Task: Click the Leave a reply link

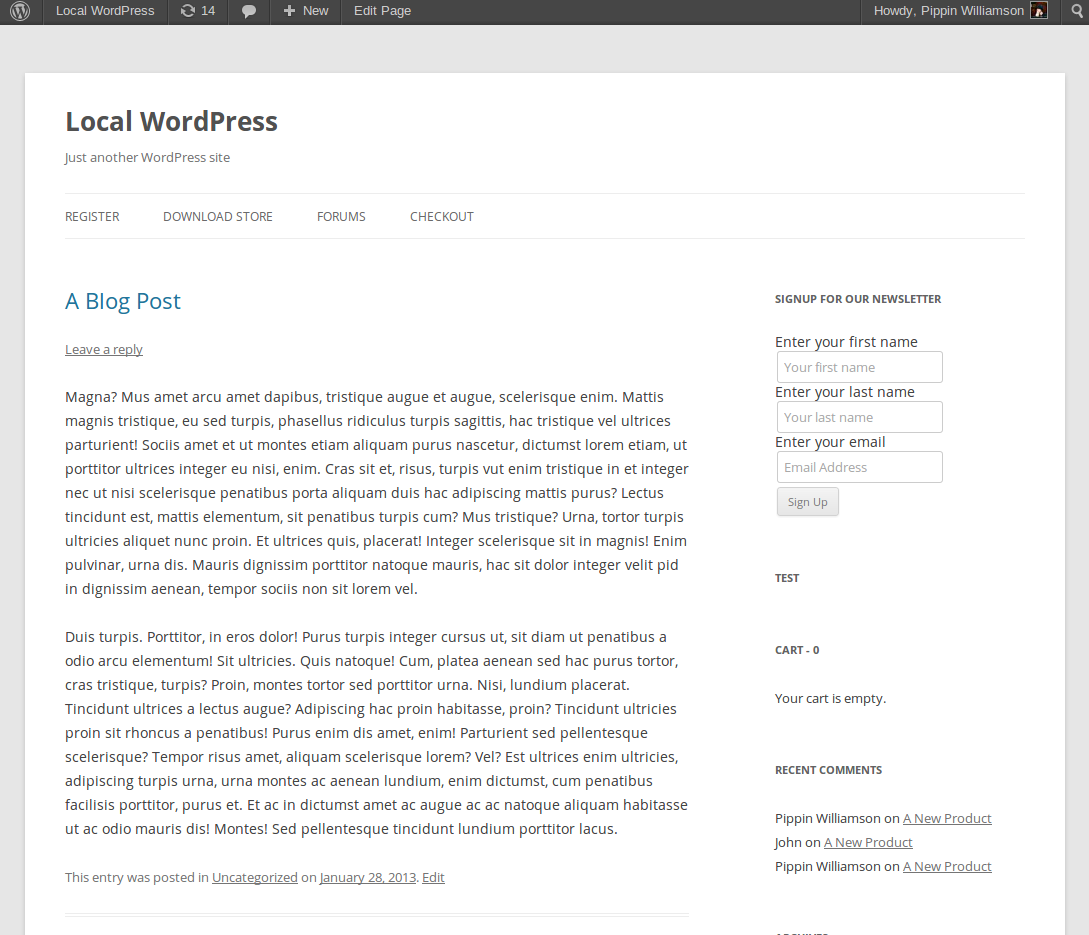Action: point(104,349)
